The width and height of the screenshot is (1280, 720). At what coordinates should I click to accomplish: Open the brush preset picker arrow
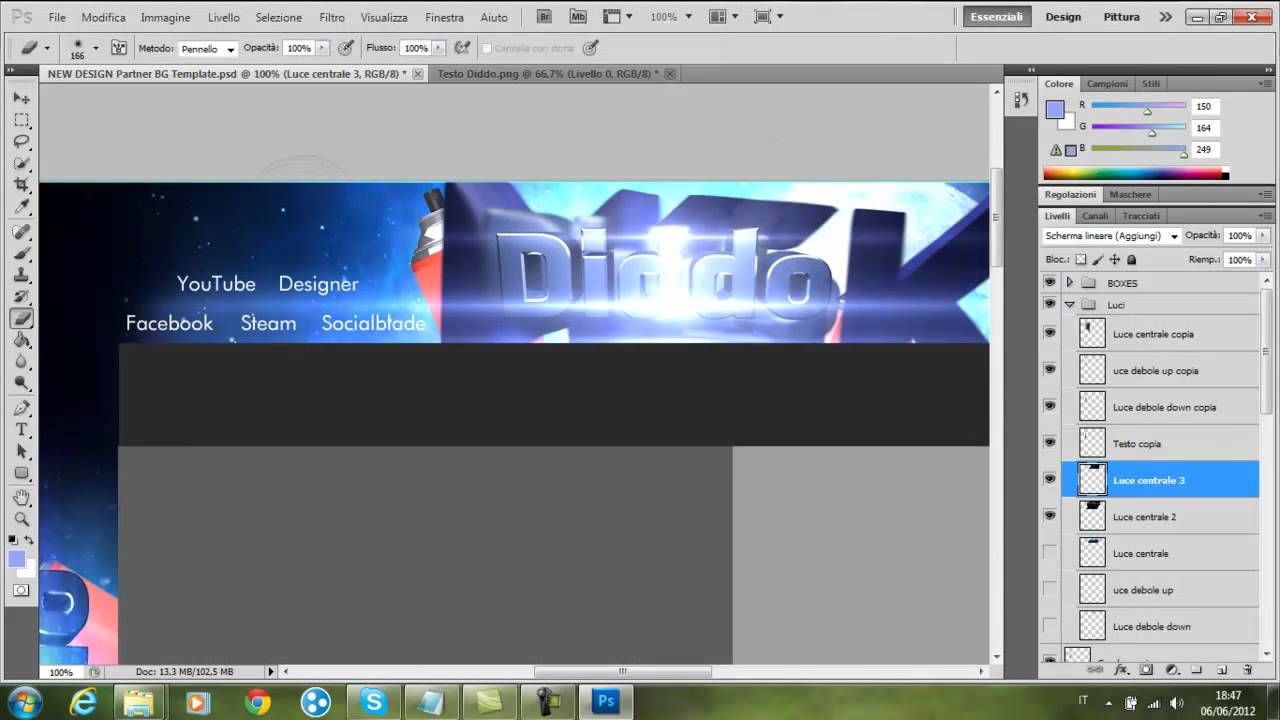[95, 48]
